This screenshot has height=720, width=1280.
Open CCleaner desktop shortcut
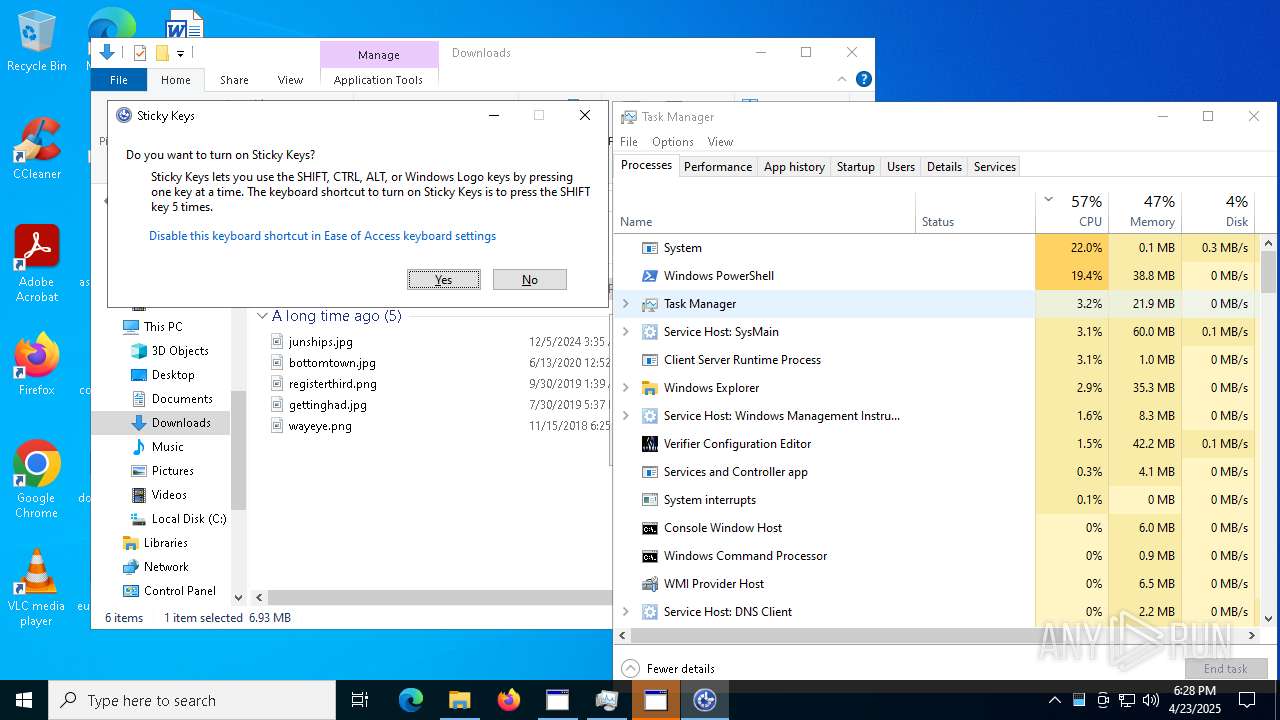[37, 148]
